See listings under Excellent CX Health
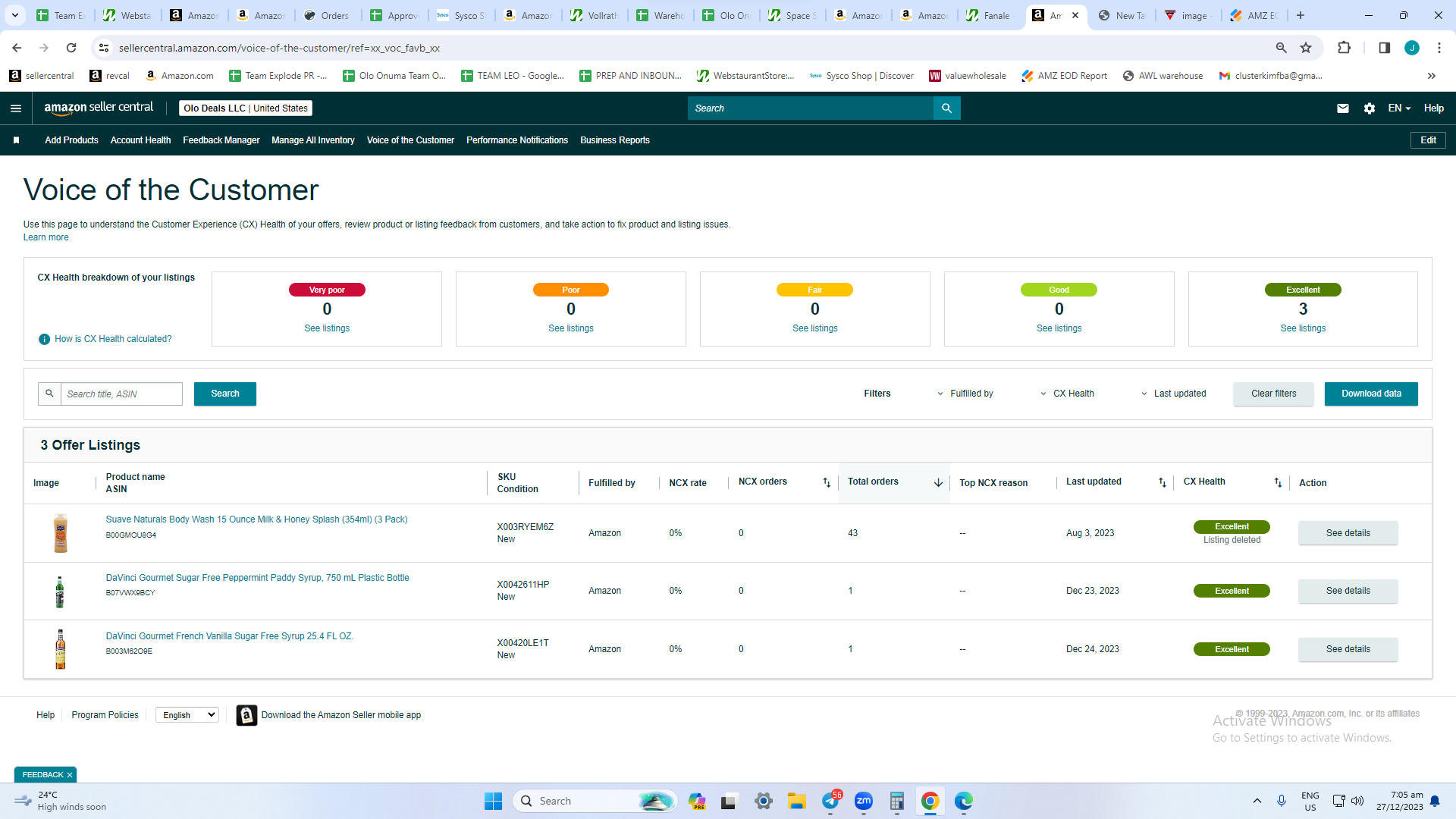 click(1303, 328)
